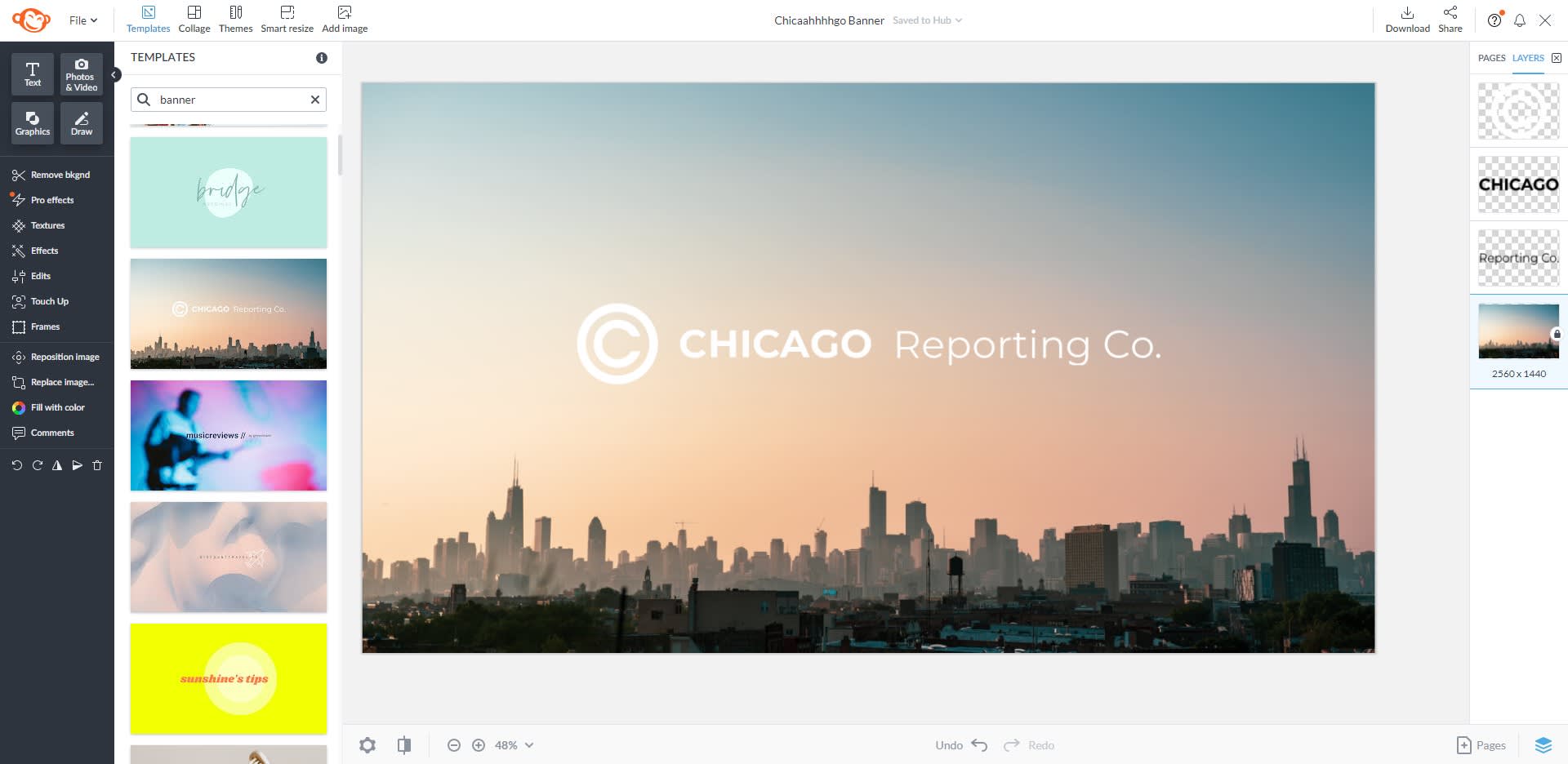Click the Undo button

pyautogui.click(x=961, y=745)
